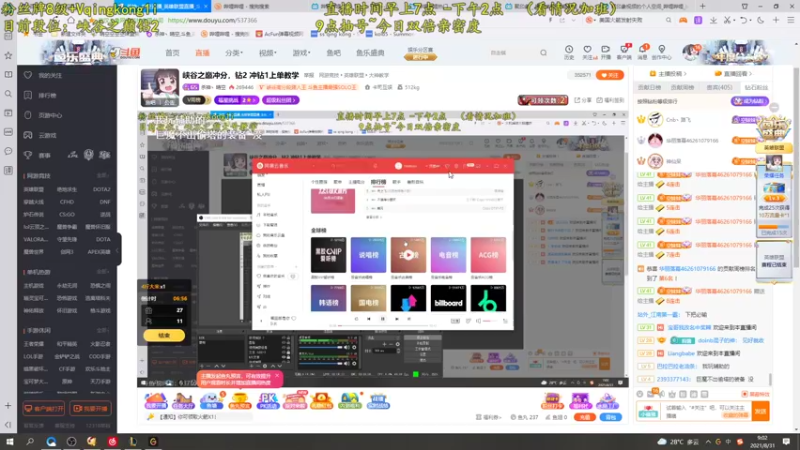Click the yellow 结束 button on the timer widget

tap(164, 336)
